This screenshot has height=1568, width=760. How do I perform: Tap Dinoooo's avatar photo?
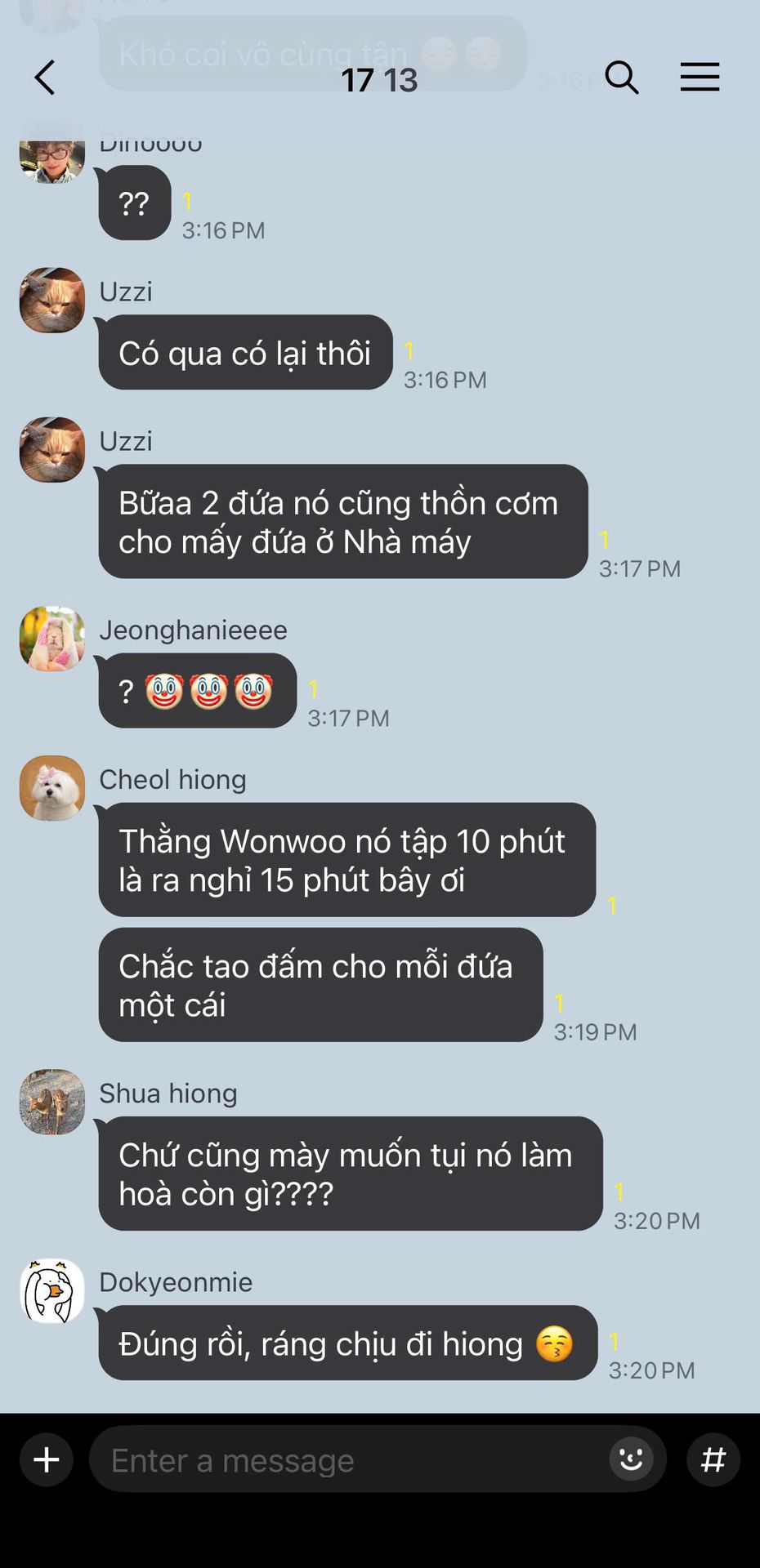52,161
